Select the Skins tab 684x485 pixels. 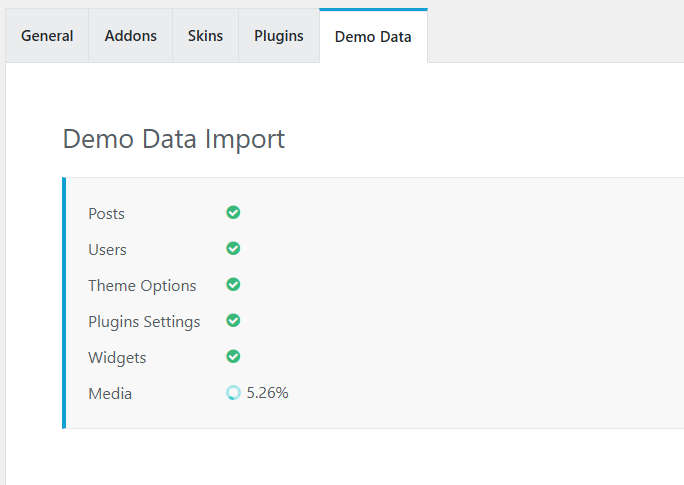tap(205, 36)
